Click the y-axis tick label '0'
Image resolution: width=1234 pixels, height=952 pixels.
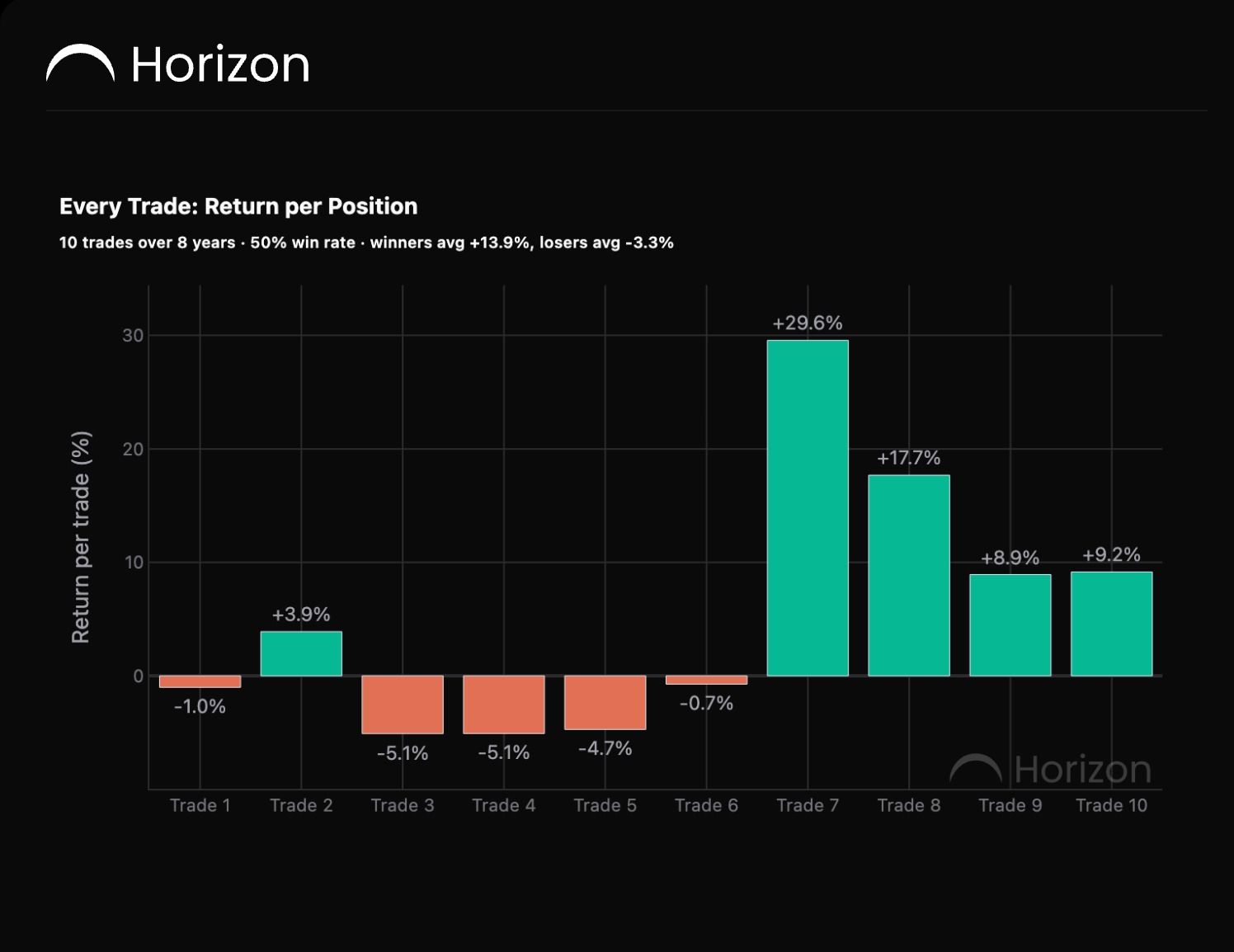click(x=139, y=676)
